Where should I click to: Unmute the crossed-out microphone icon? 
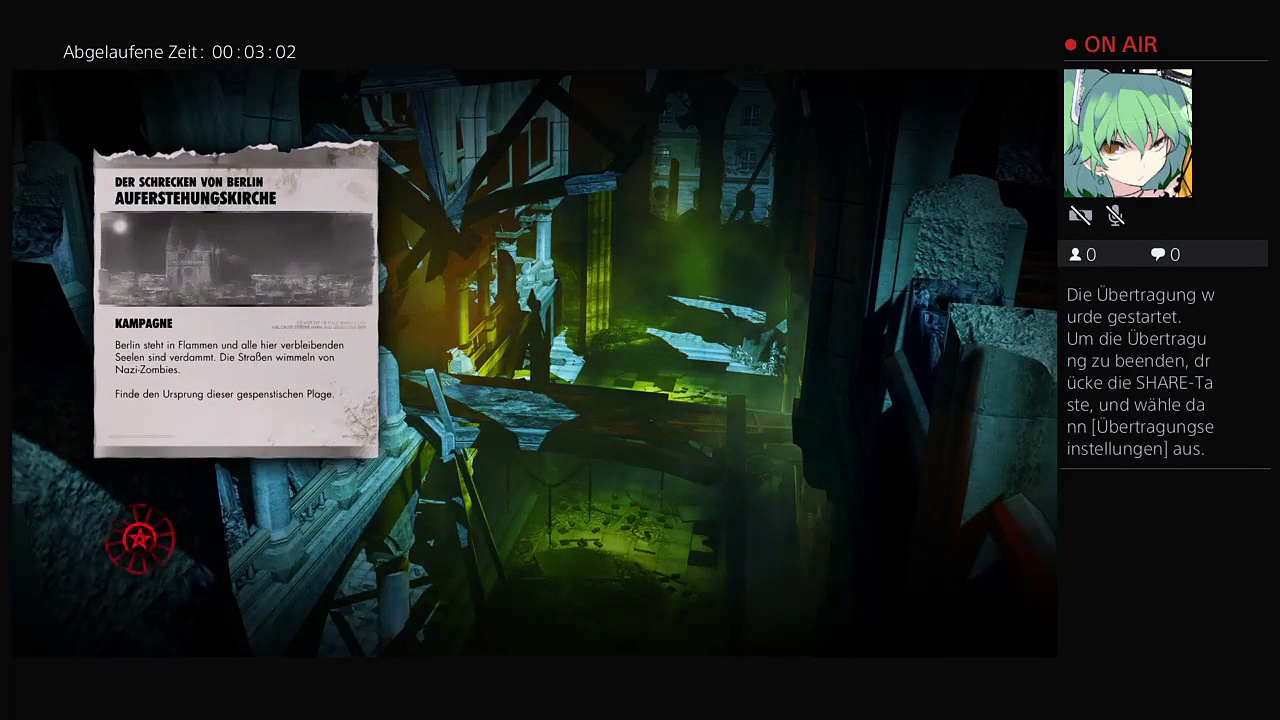(1116, 215)
